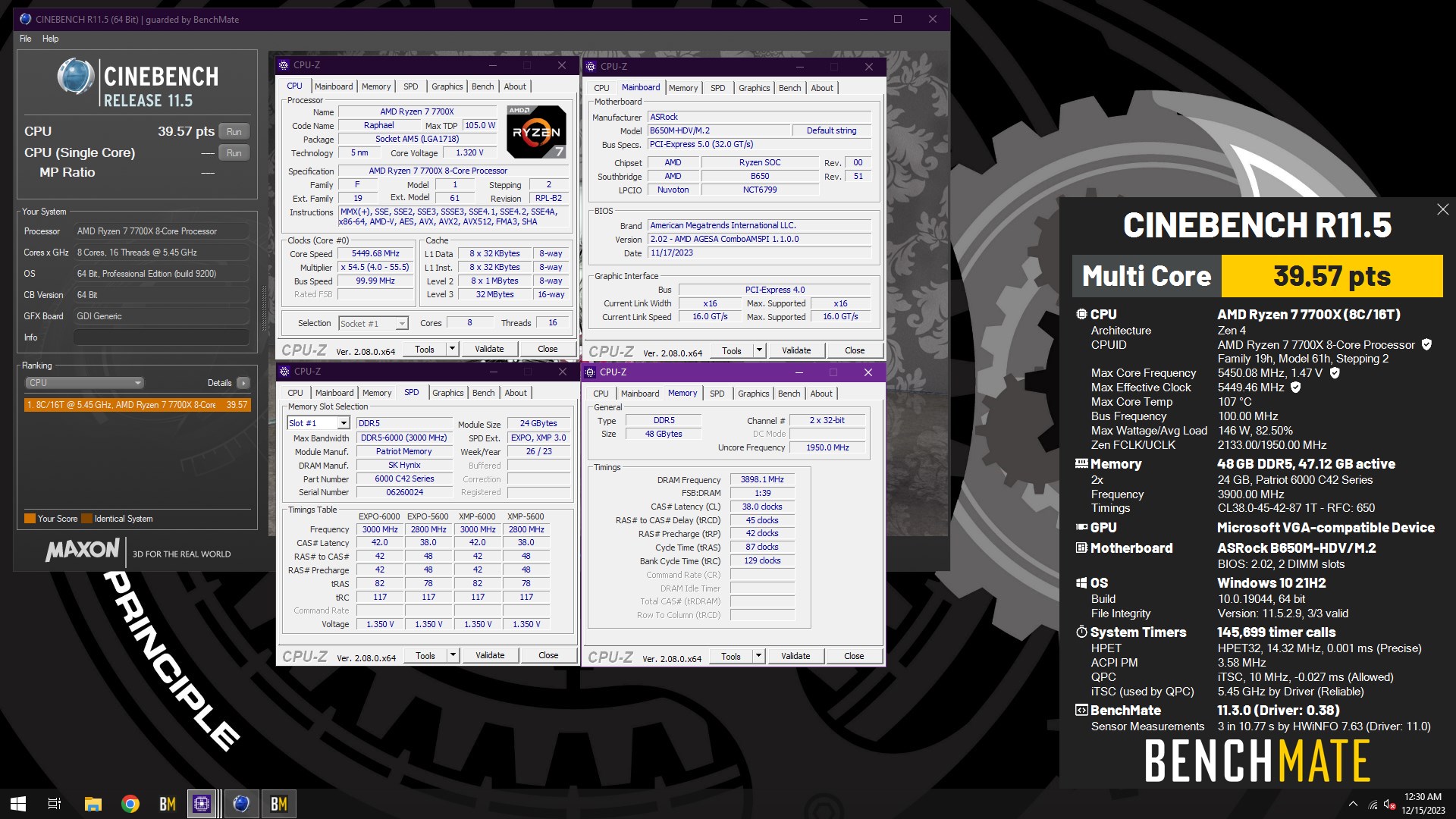Click the Bus Speed 99.99 MHz value
This screenshot has height=819, width=1456.
[x=375, y=281]
